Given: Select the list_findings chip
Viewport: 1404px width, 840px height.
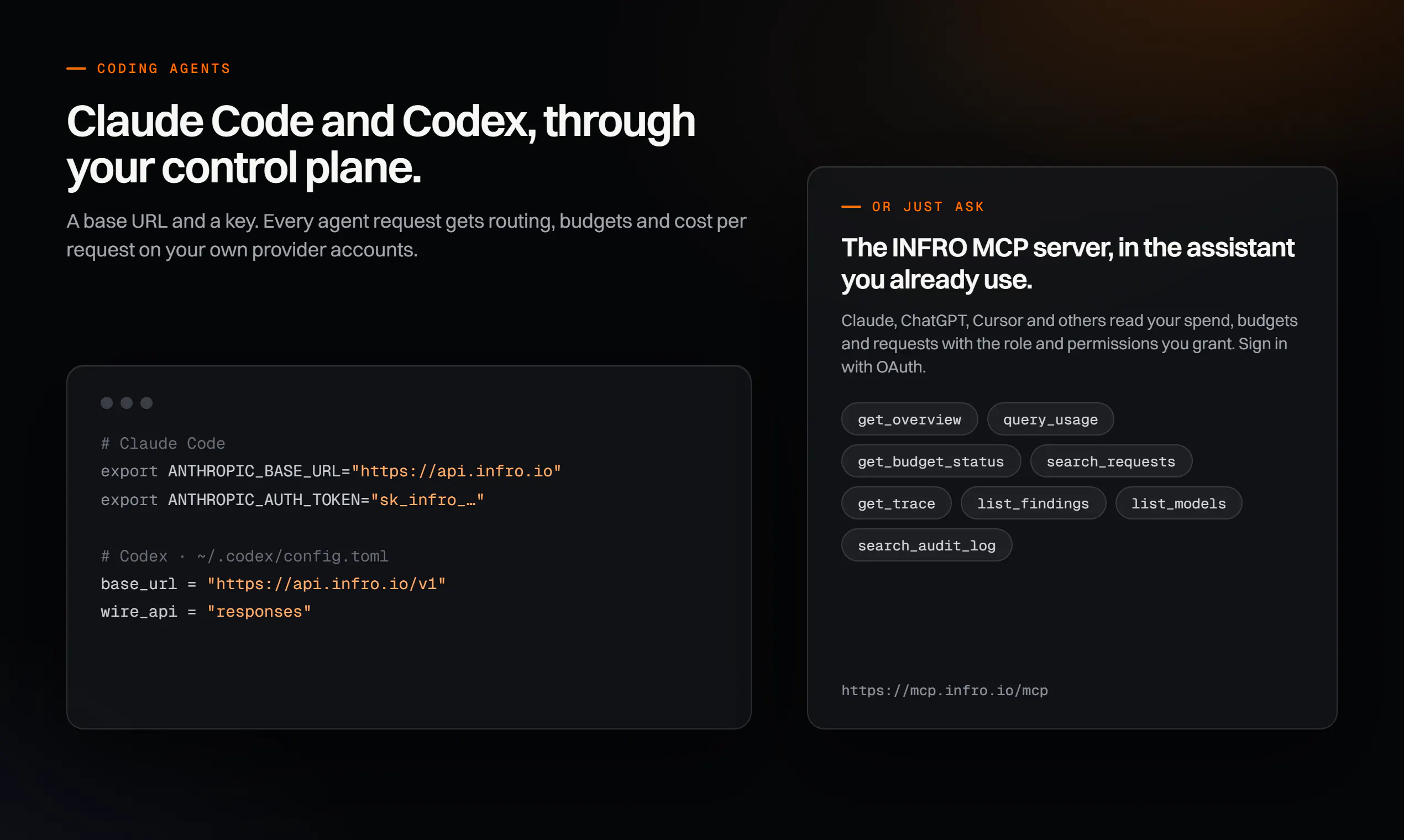Looking at the screenshot, I should coord(1033,503).
